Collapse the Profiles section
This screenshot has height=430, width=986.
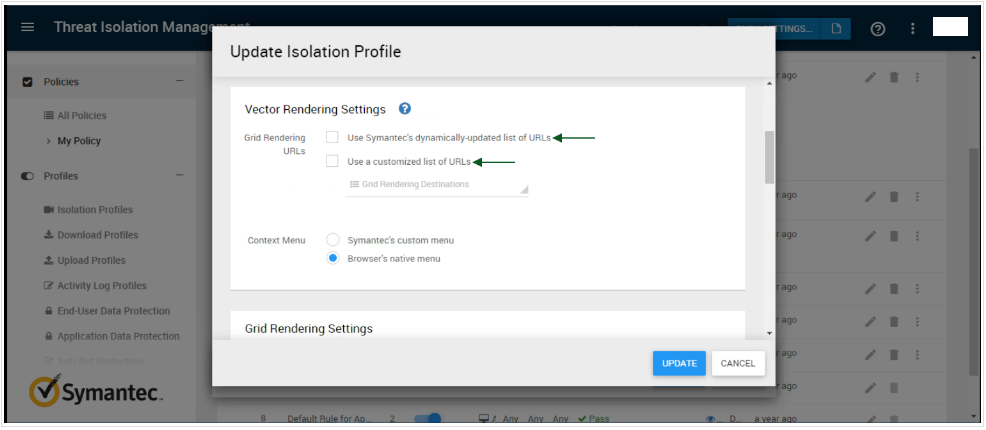point(179,176)
